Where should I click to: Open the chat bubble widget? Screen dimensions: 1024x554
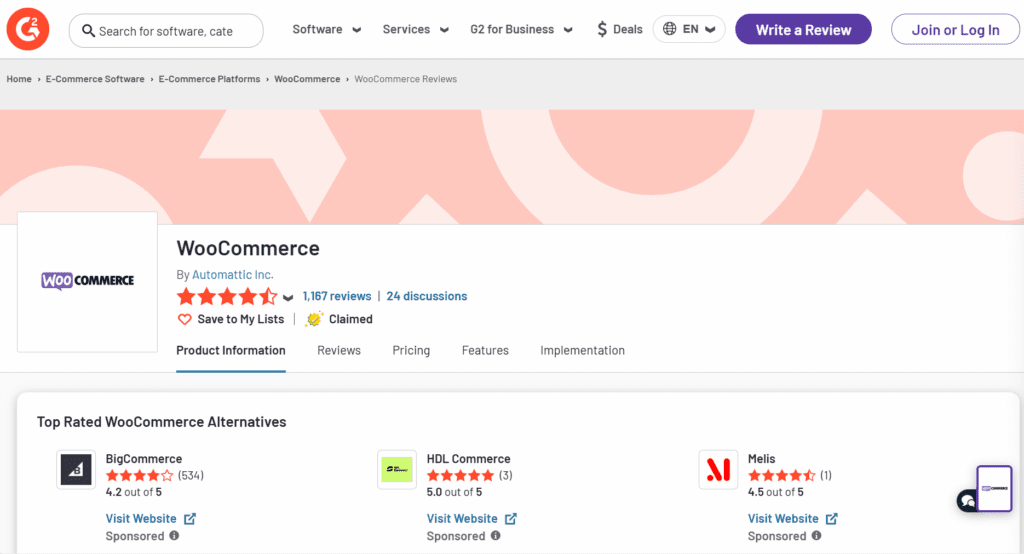pos(967,501)
